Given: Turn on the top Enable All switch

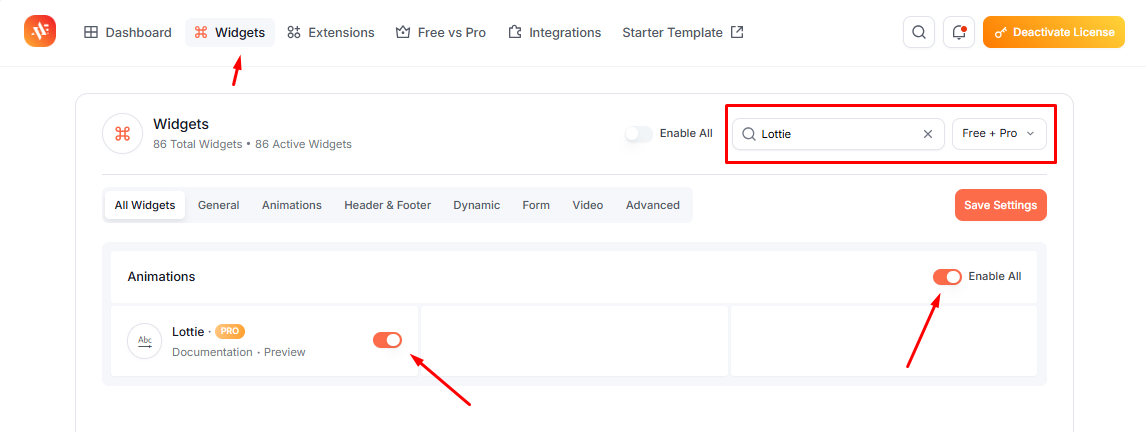Looking at the screenshot, I should pyautogui.click(x=639, y=134).
